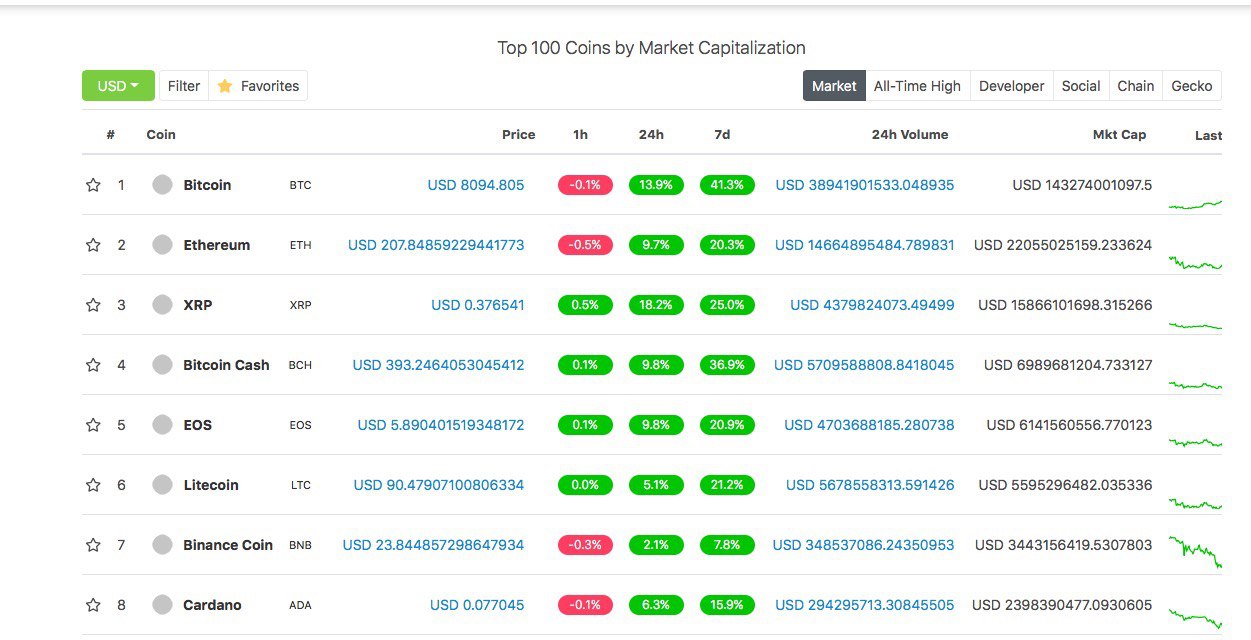The height and width of the screenshot is (640, 1251).
Task: Open the Bitcoin coin name link
Action: coord(207,185)
